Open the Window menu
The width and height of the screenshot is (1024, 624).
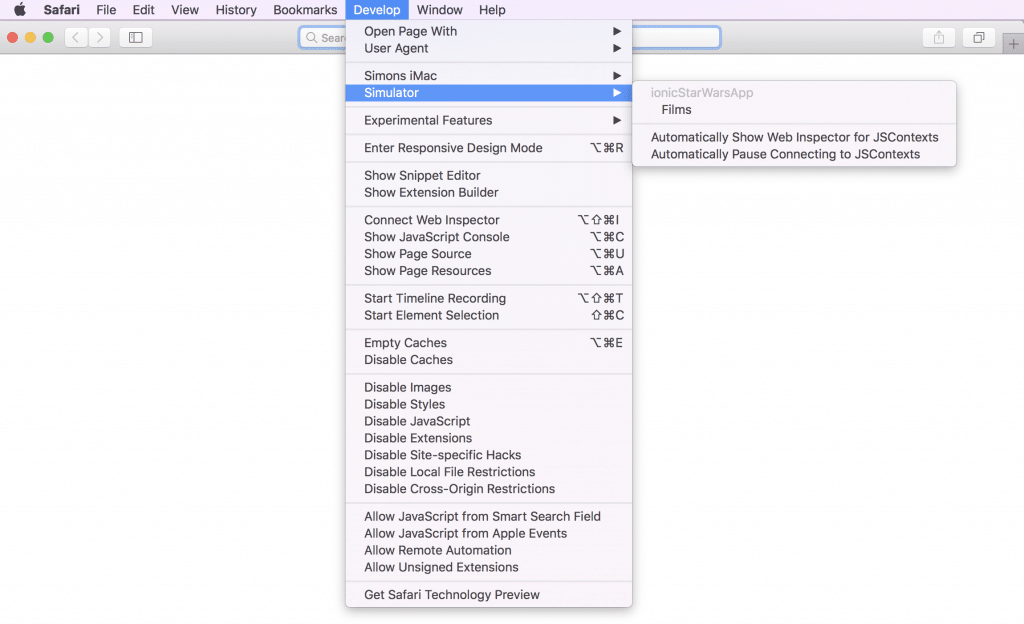coord(440,10)
